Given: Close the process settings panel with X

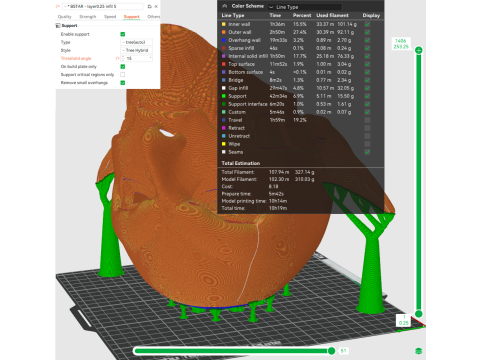Looking at the screenshot, I should [156, 6].
